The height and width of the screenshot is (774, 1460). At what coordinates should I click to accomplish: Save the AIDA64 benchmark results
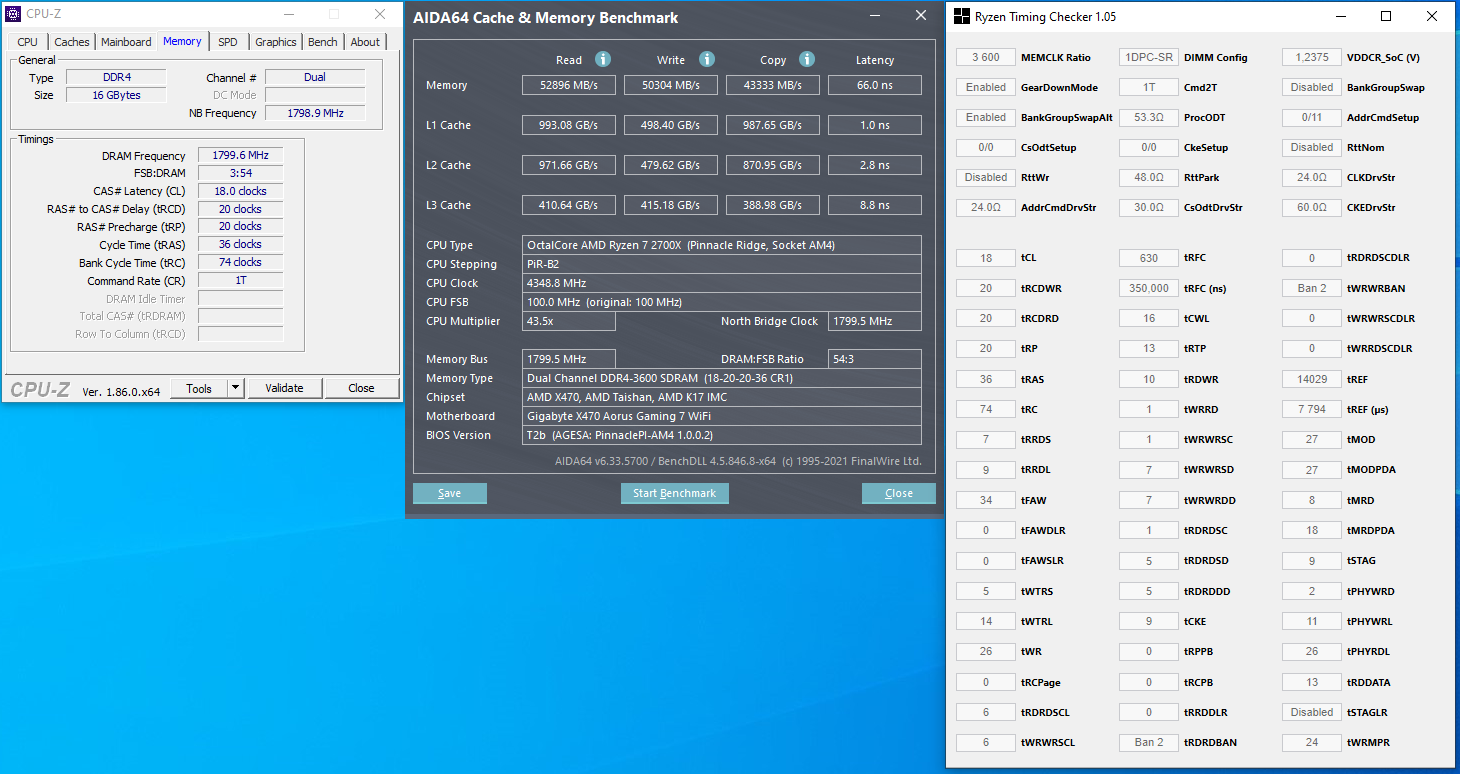(x=450, y=493)
